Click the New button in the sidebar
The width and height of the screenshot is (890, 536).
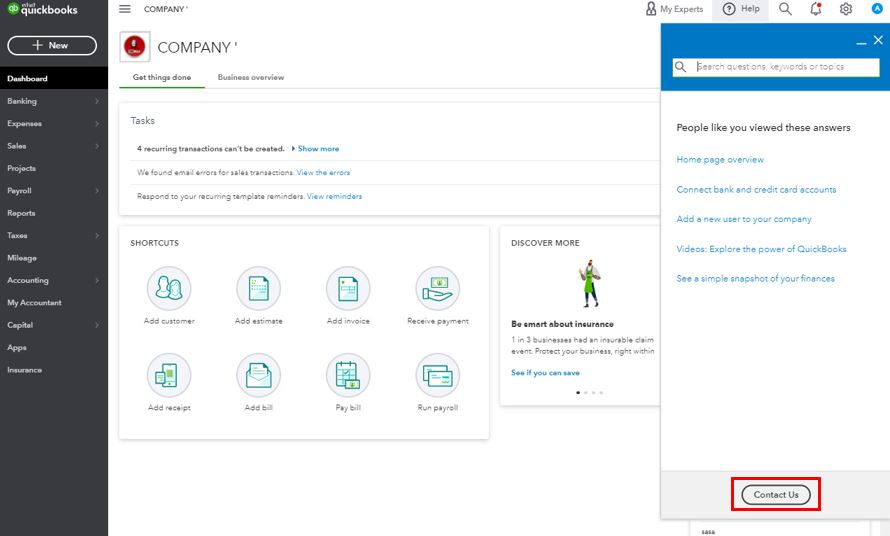coord(52,45)
